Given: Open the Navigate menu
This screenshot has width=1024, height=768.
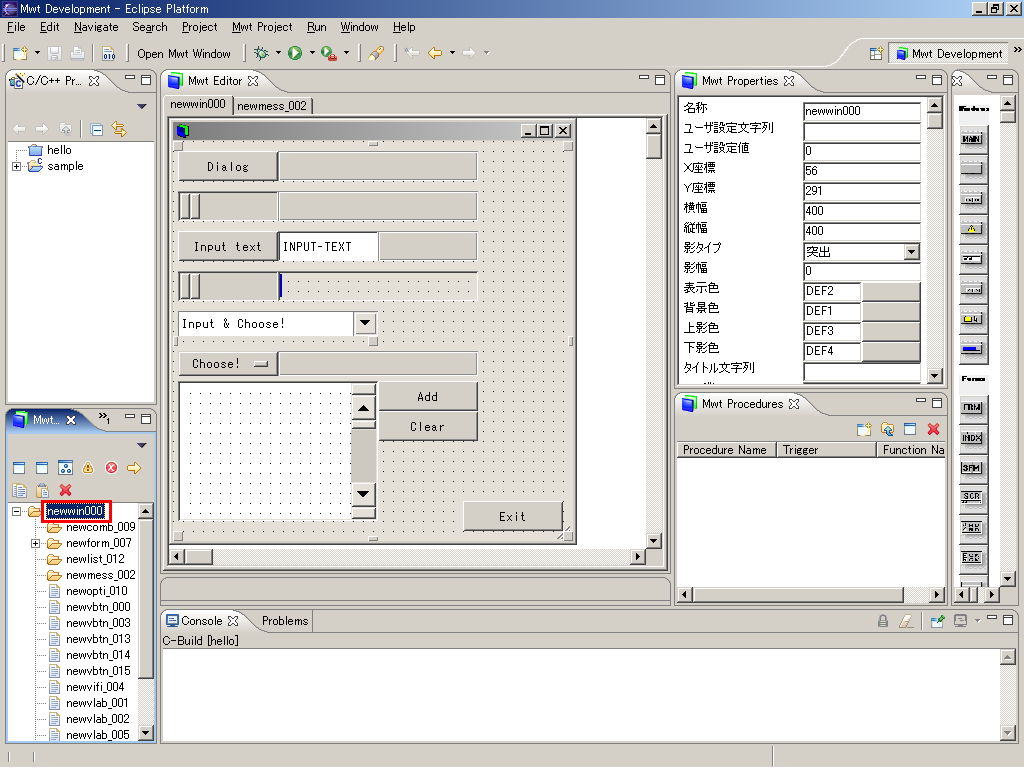Looking at the screenshot, I should pyautogui.click(x=96, y=27).
